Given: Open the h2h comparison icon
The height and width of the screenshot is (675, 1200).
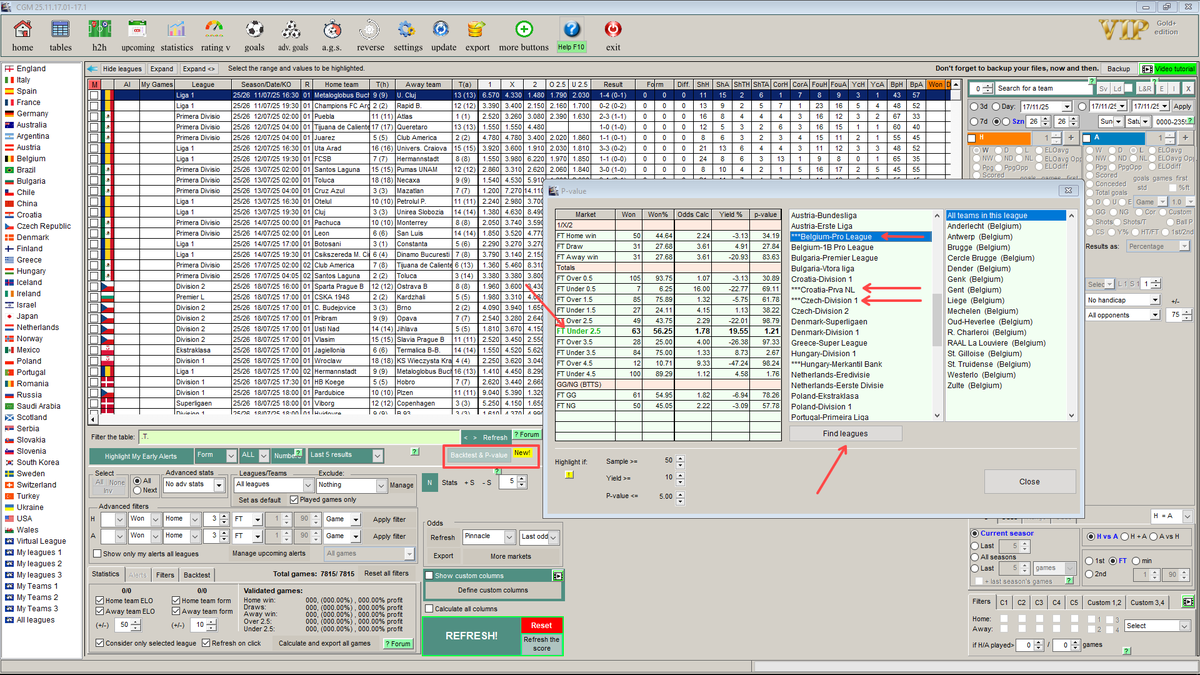Looking at the screenshot, I should (x=99, y=30).
